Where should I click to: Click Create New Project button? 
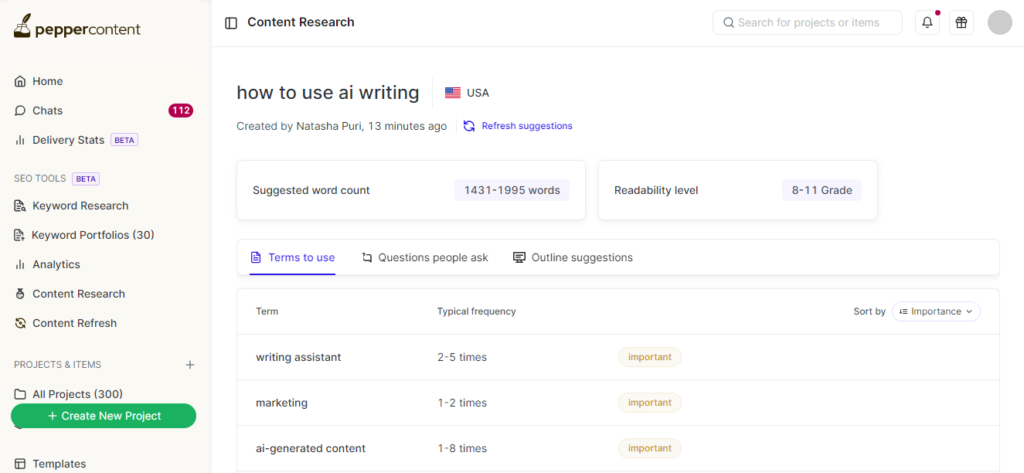point(103,416)
